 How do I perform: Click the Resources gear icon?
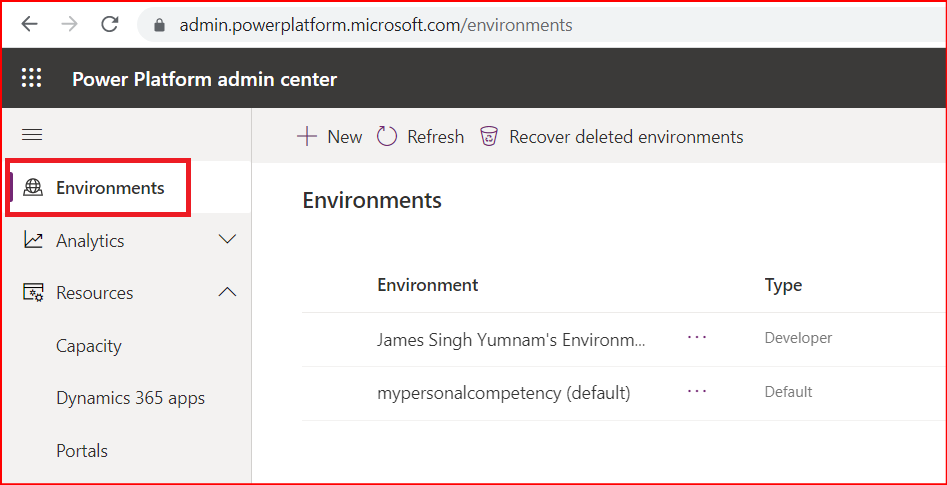point(34,293)
